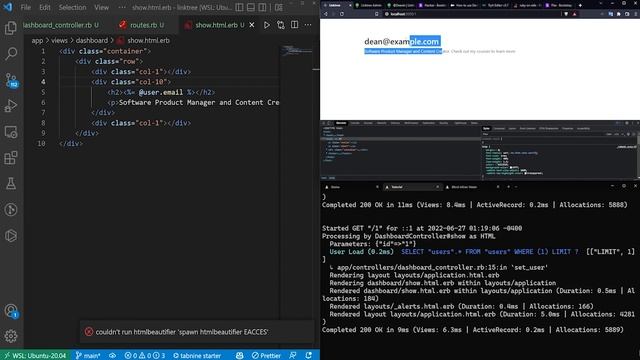The width and height of the screenshot is (640, 360).
Task: Open Source Control view in activity bar
Action: click(x=11, y=80)
